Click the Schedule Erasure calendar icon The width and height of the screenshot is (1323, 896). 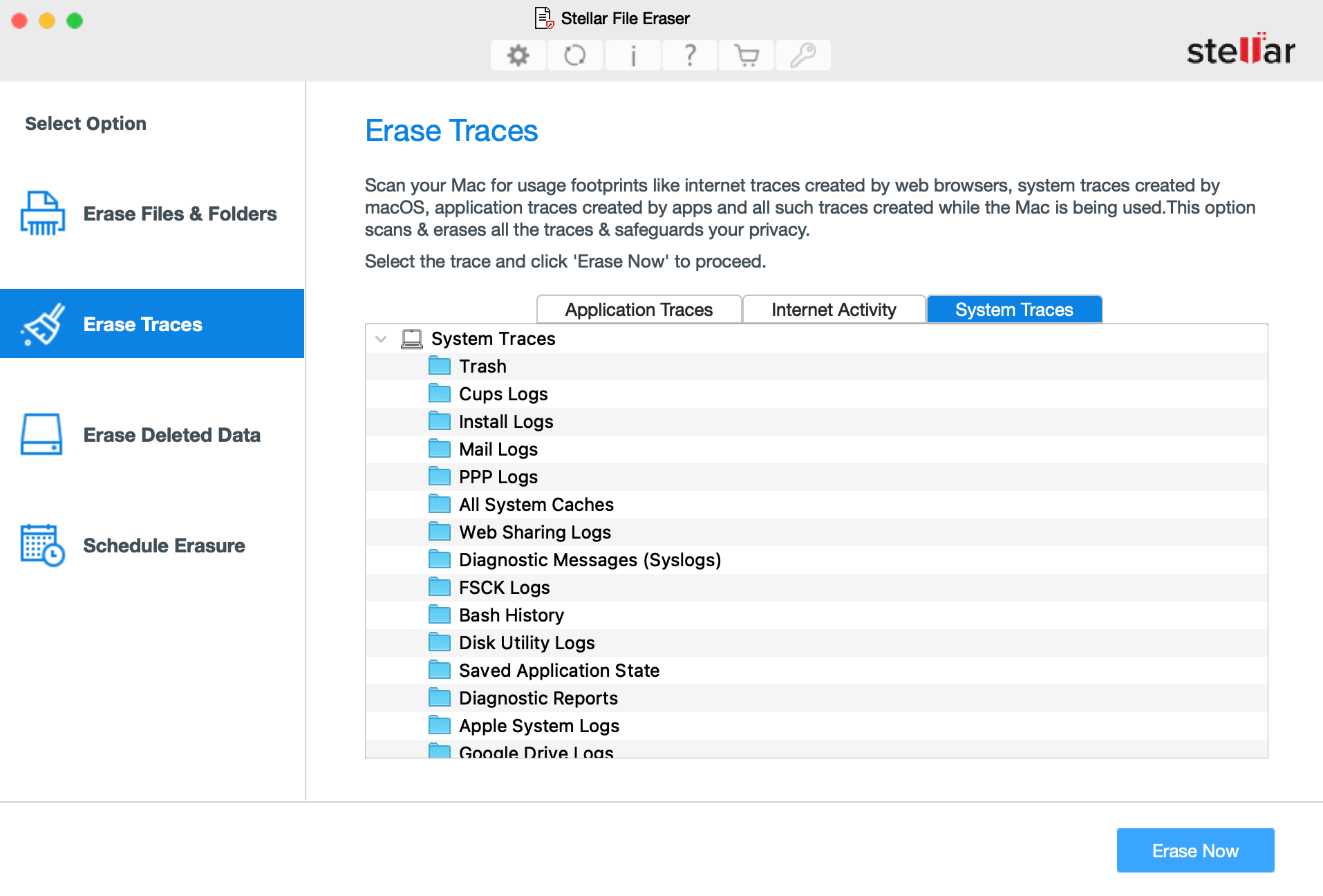43,545
